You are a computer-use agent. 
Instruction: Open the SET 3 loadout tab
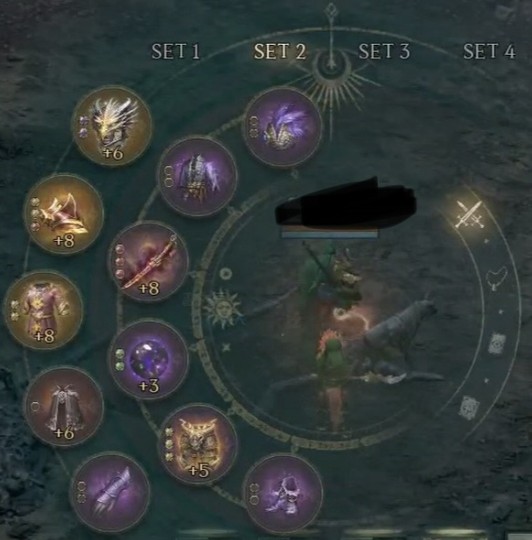[x=384, y=51]
